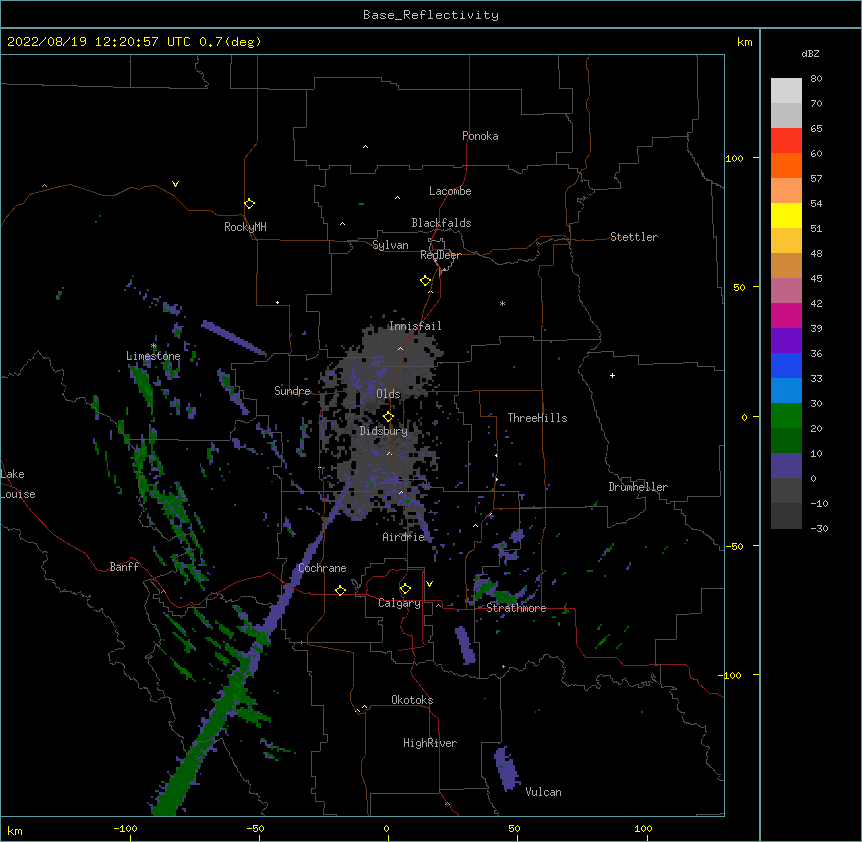Click the Innisfail city label
This screenshot has height=842, width=862.
[415, 326]
